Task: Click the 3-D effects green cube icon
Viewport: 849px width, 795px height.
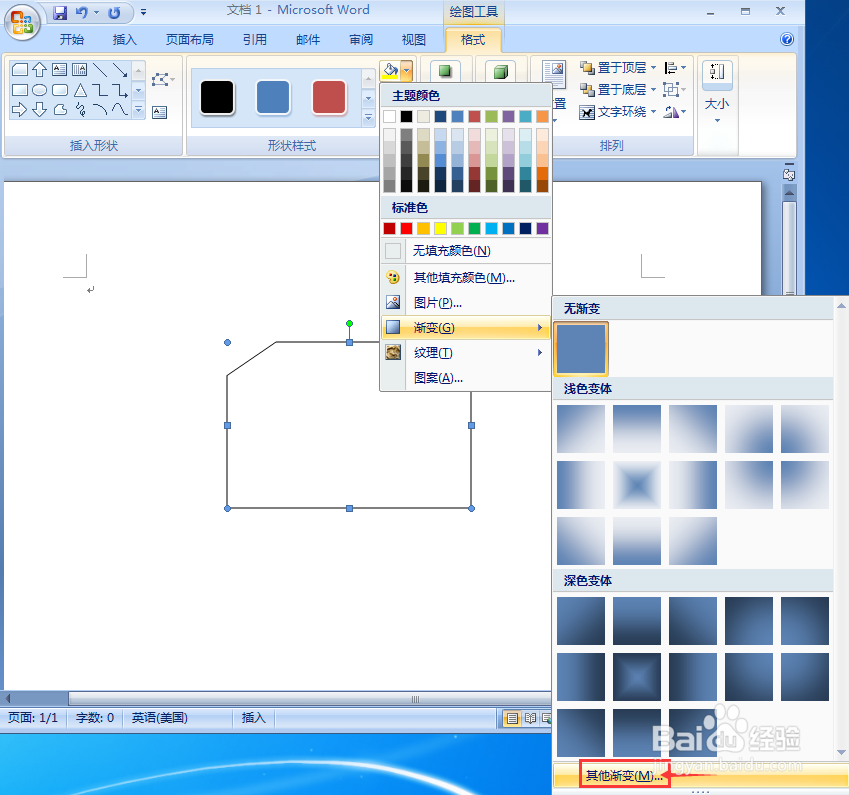Action: coord(500,71)
